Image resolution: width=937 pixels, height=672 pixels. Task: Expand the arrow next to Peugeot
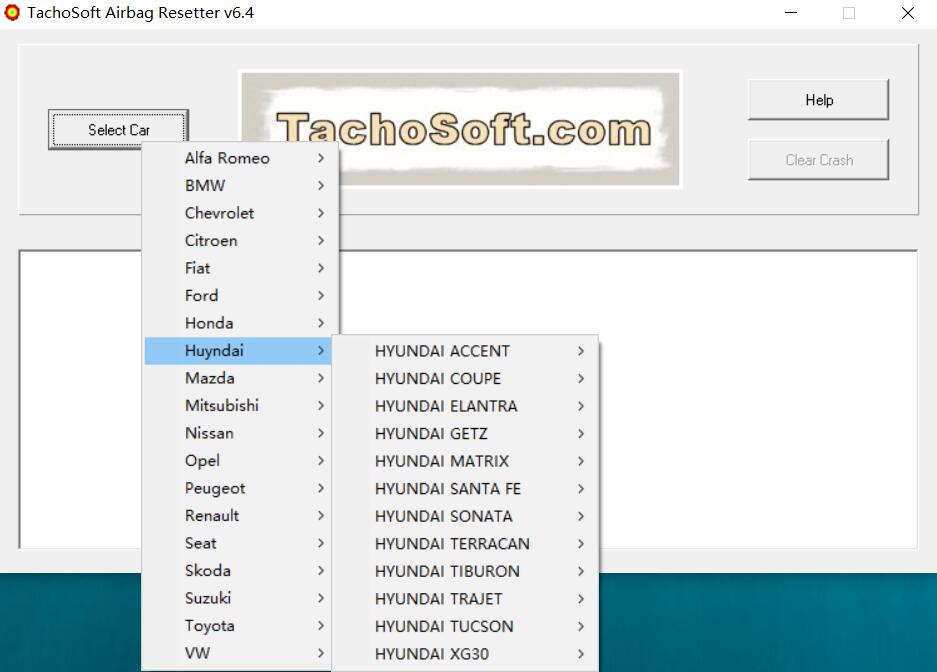coord(321,488)
